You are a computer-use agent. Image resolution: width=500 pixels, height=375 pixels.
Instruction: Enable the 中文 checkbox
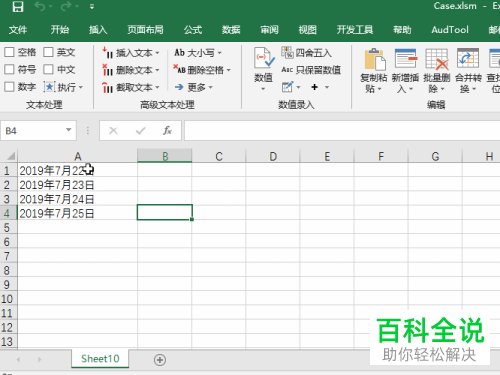coord(48,69)
